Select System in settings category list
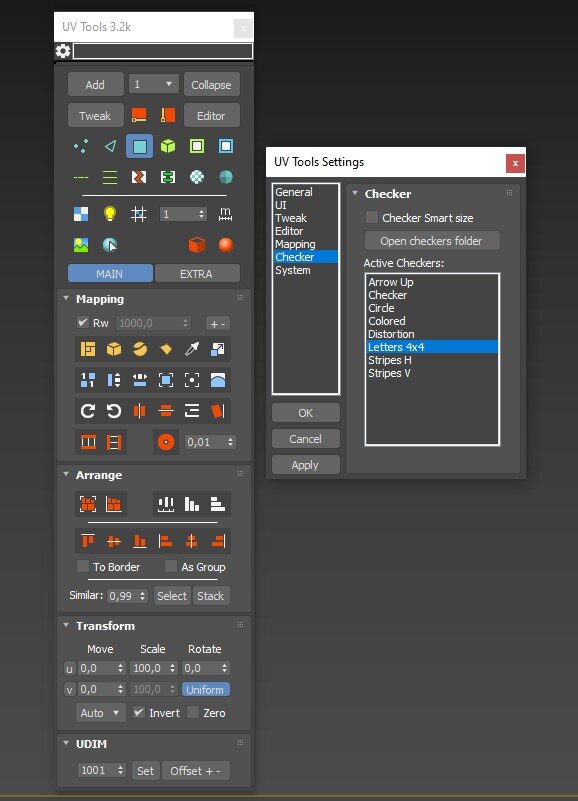 tap(305, 270)
